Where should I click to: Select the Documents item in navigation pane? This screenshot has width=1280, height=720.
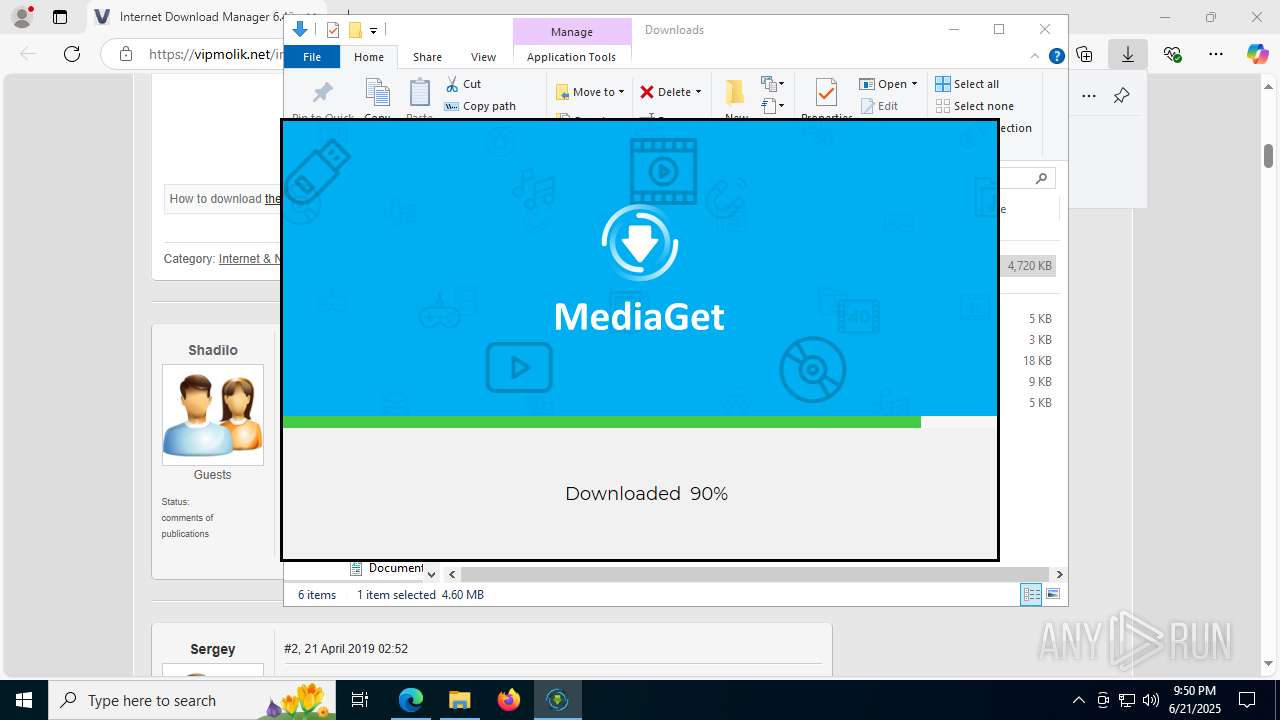tap(387, 568)
